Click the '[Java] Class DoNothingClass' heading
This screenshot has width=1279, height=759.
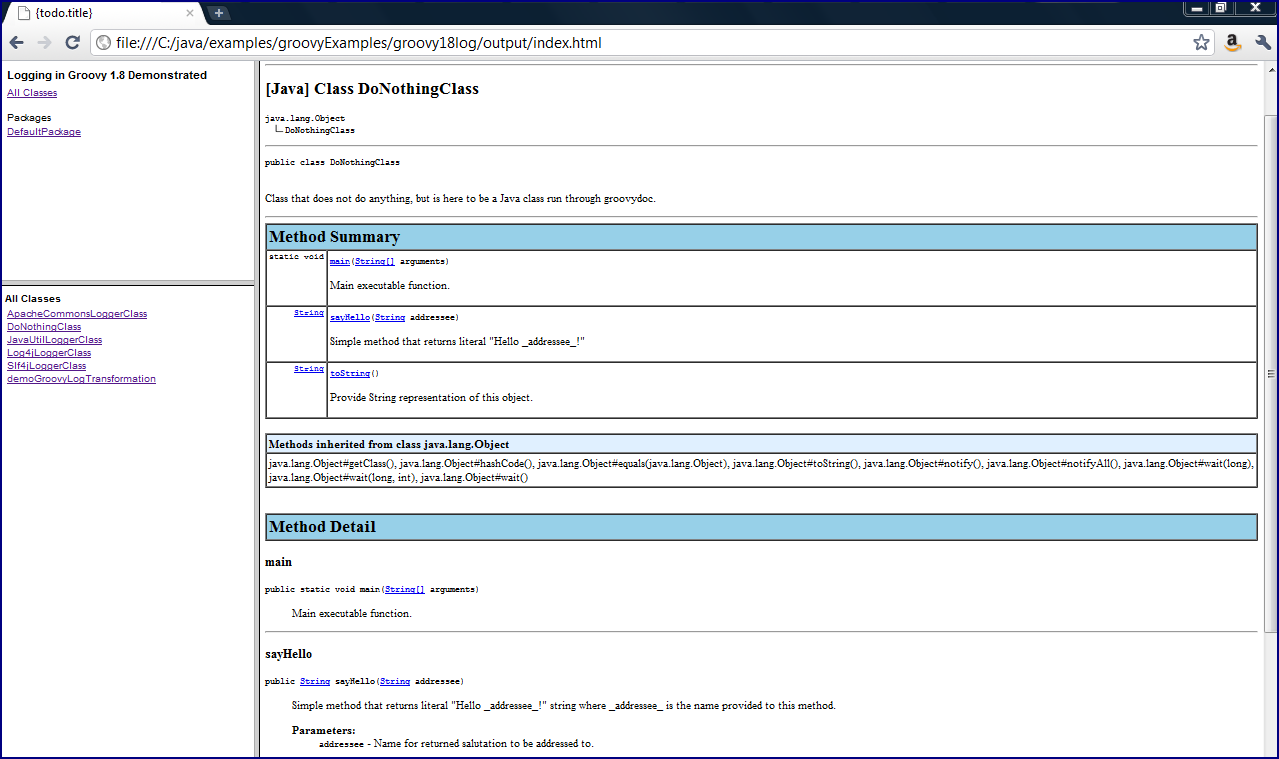[372, 89]
